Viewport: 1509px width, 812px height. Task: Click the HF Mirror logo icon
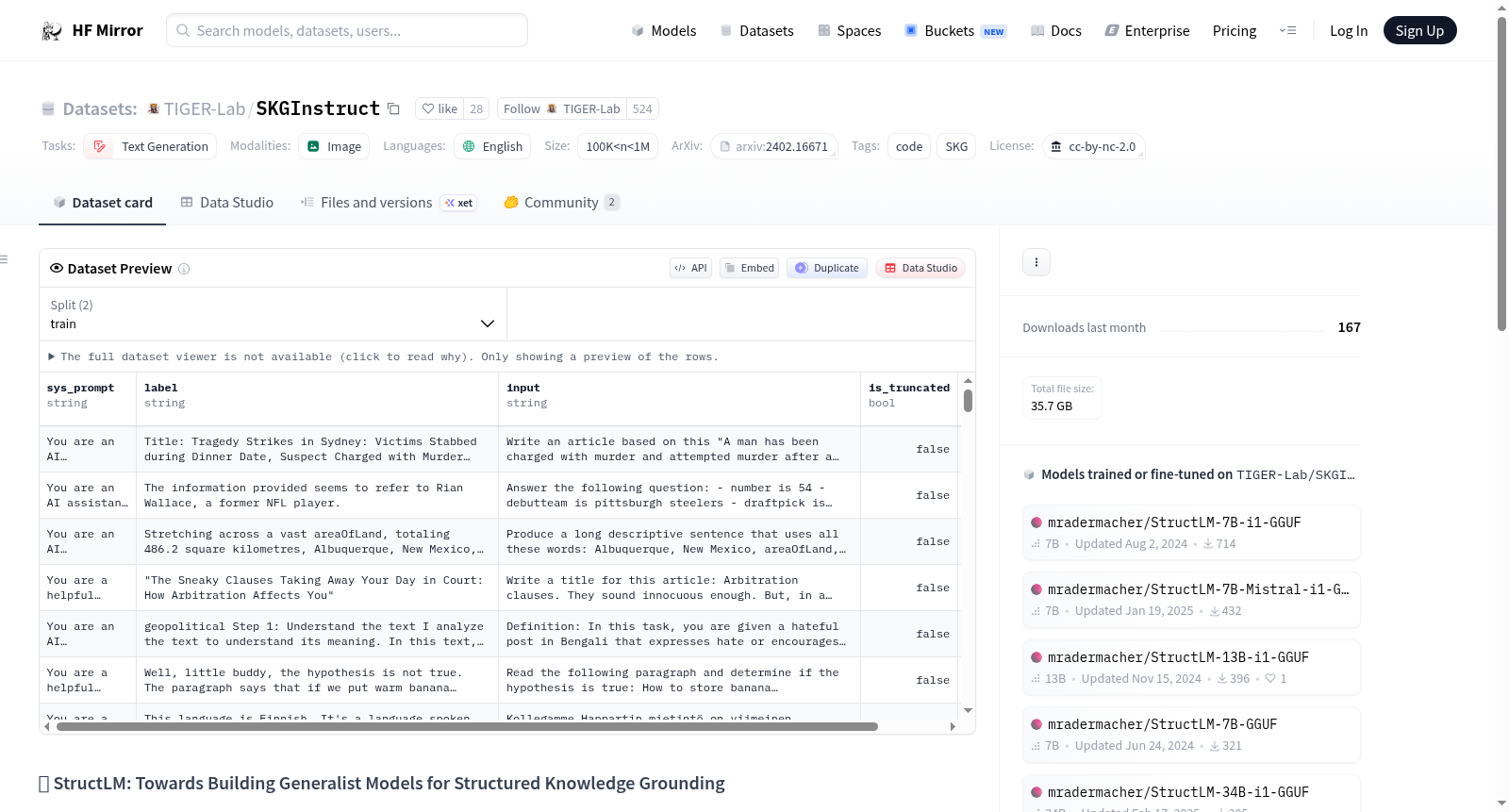click(x=52, y=31)
